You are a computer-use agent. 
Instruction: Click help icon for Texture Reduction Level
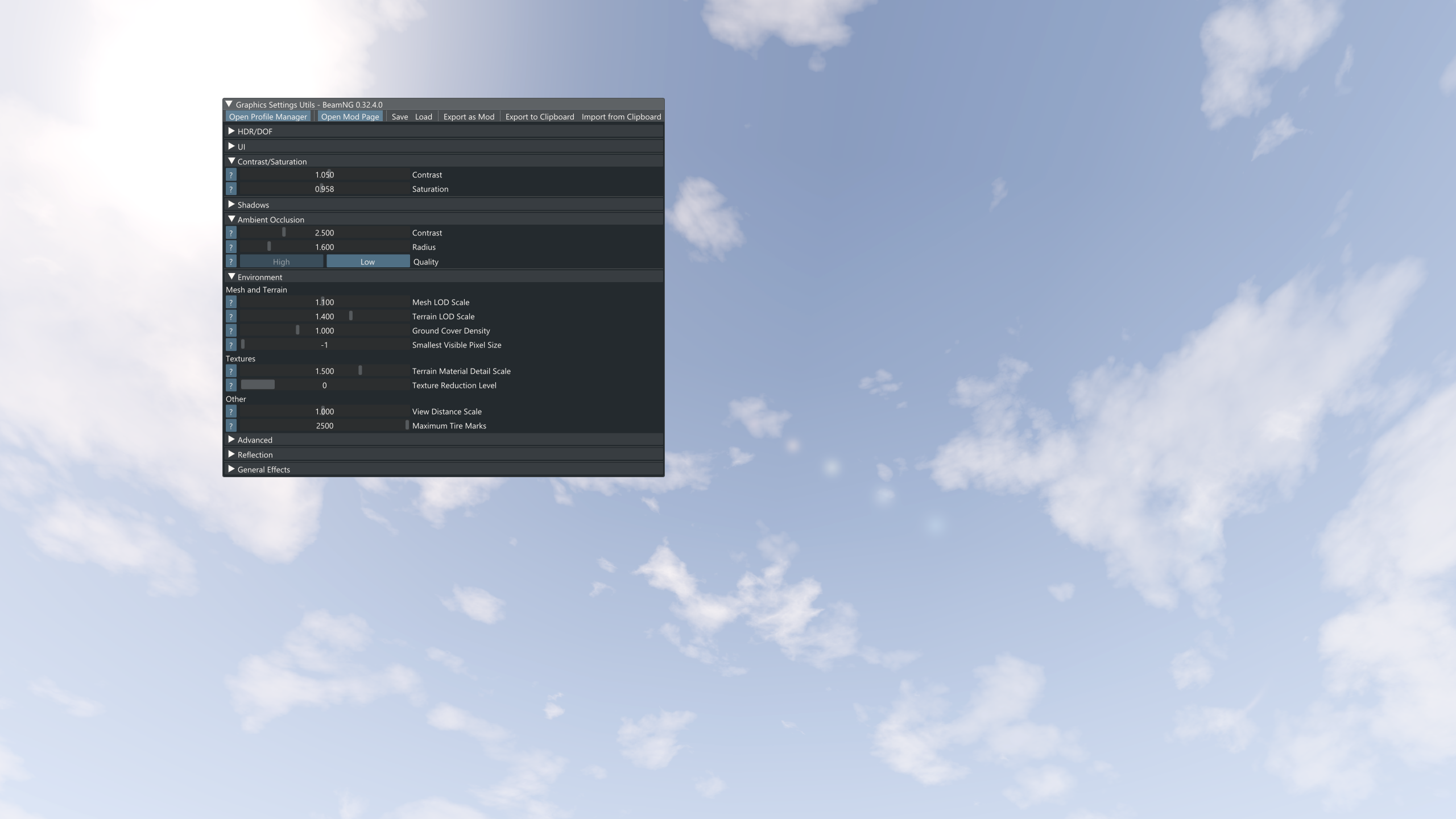[x=231, y=385]
